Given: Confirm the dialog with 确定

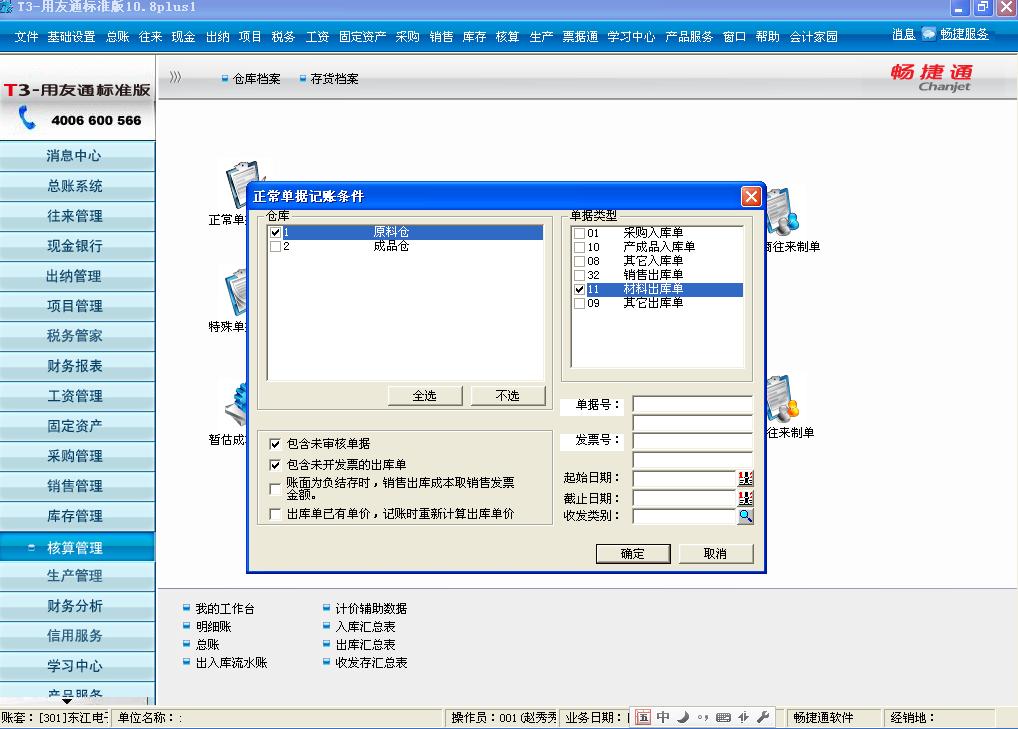Looking at the screenshot, I should (632, 553).
